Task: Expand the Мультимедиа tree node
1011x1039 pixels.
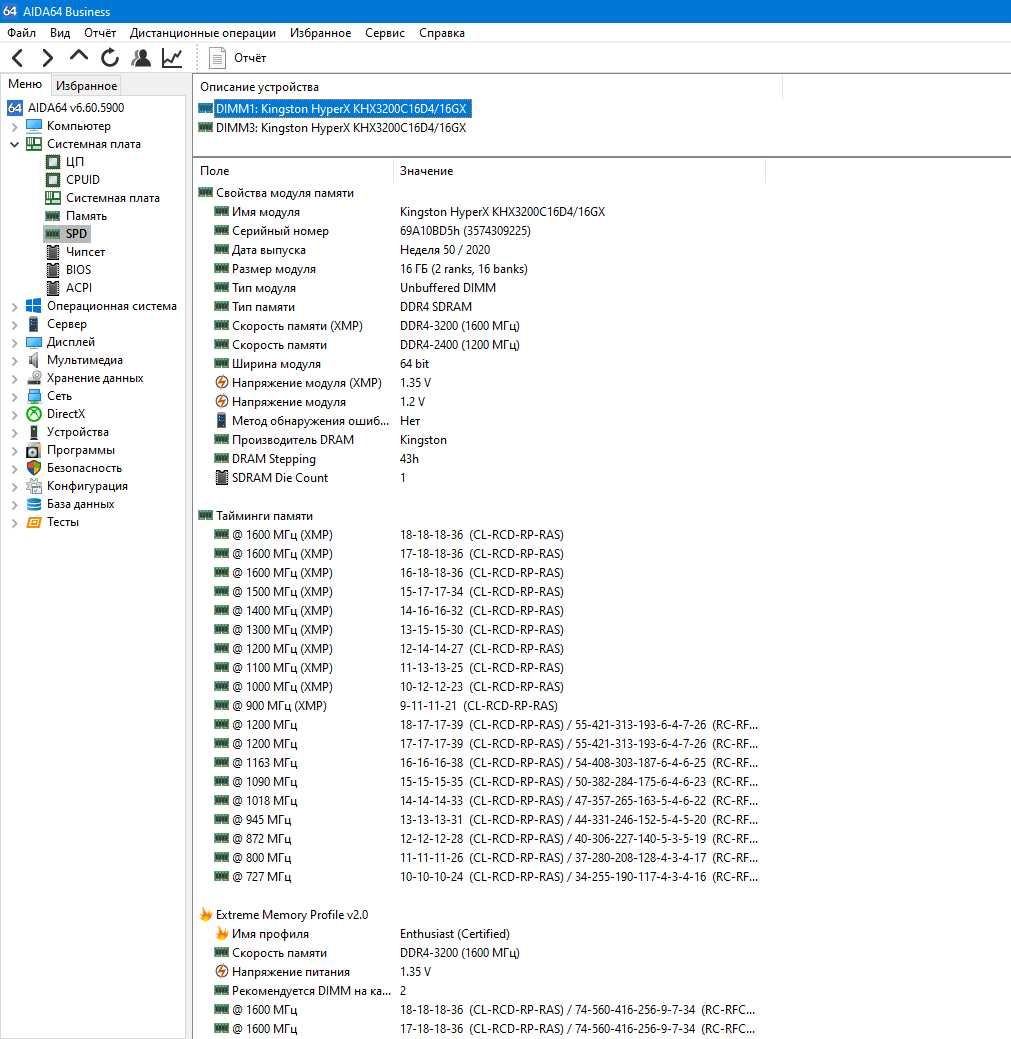Action: pos(15,360)
